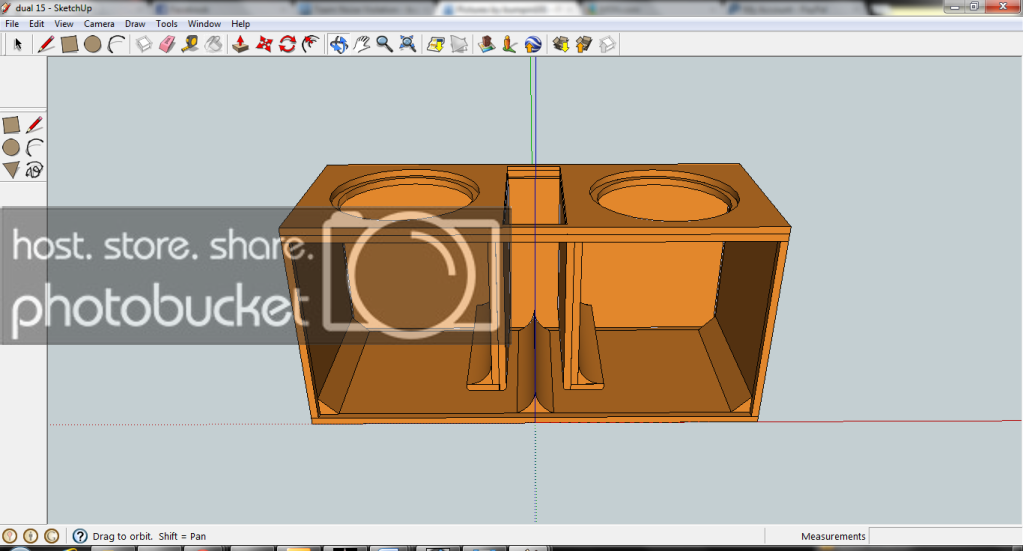Select the Line pencil in the left palette

(35, 125)
